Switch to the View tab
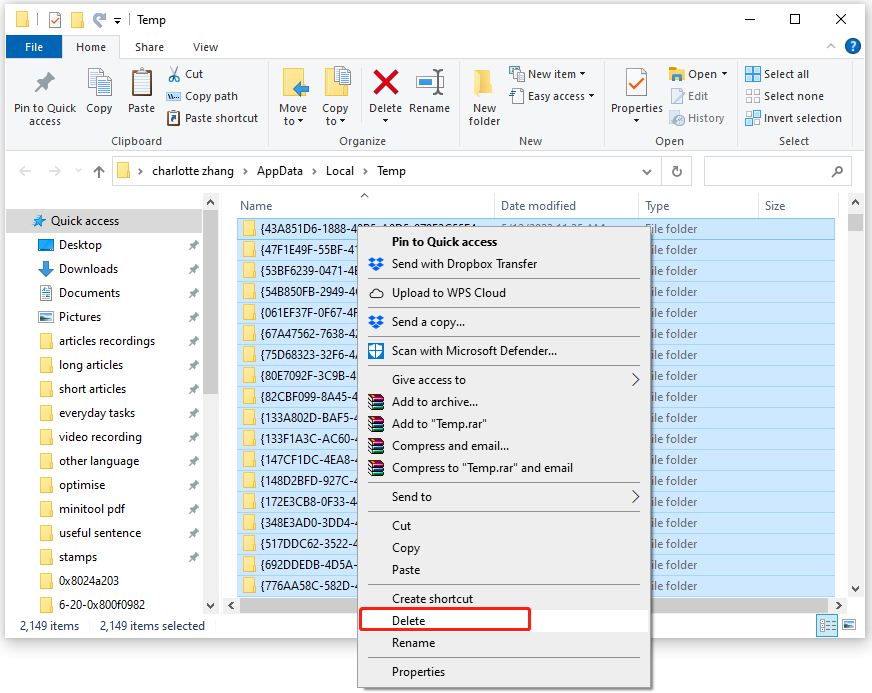Screen dimensions: 872x693 205,47
